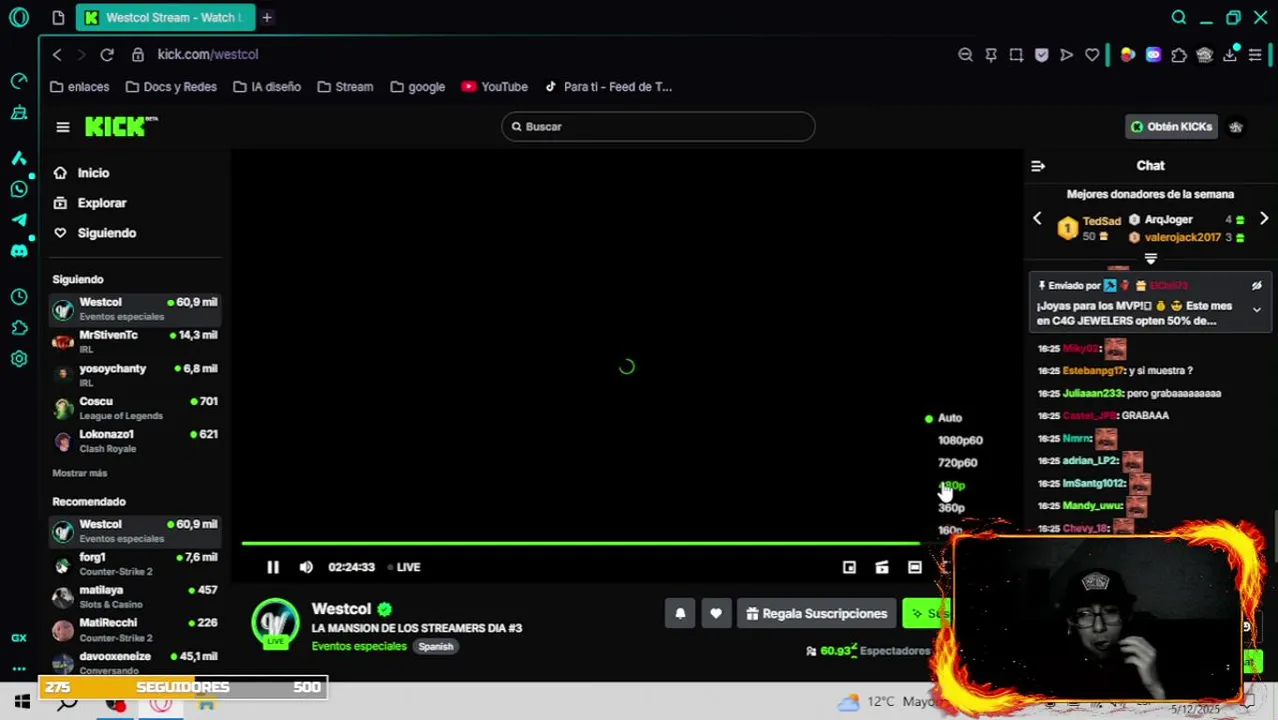The height and width of the screenshot is (720, 1278).
Task: Open Discord in the Opera sidebar
Action: (x=19, y=251)
